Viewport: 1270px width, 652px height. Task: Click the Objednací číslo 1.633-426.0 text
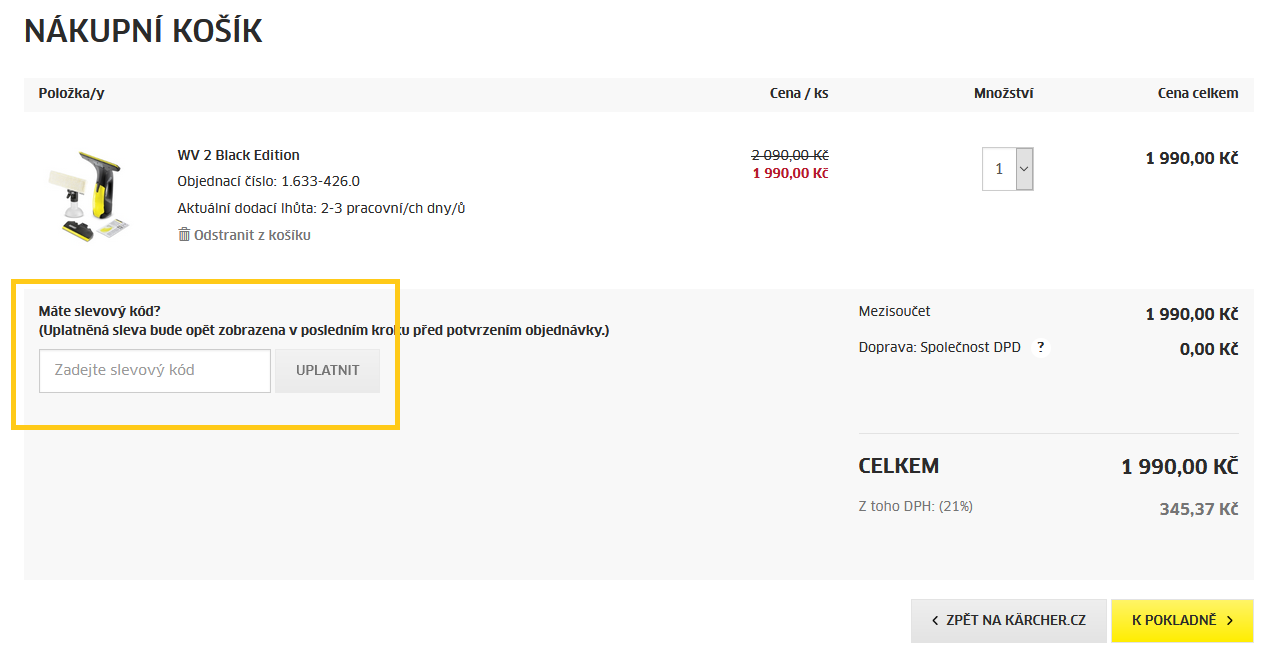[268, 181]
